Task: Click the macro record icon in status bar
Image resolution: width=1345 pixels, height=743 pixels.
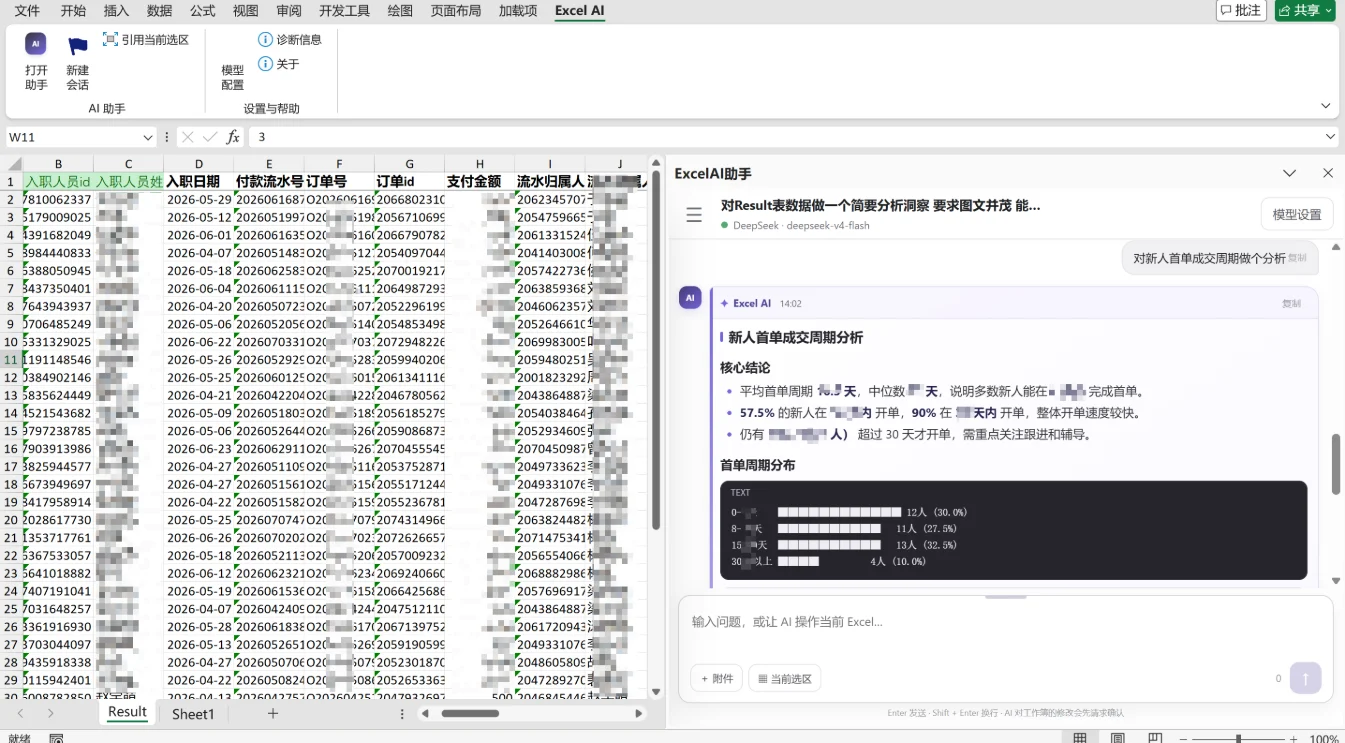Action: (x=57, y=738)
